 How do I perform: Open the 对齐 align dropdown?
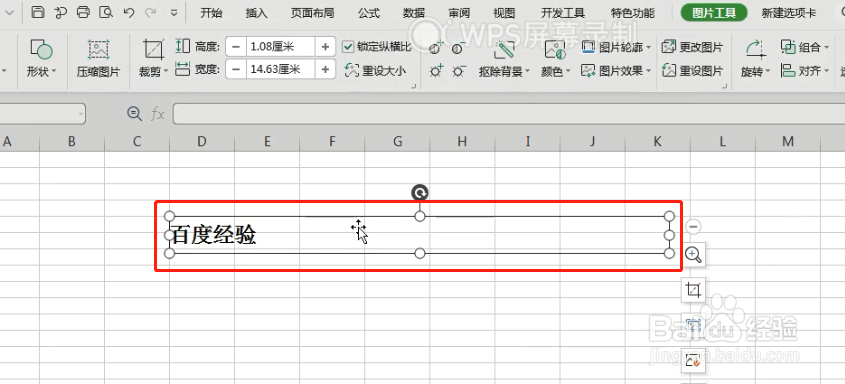click(805, 70)
